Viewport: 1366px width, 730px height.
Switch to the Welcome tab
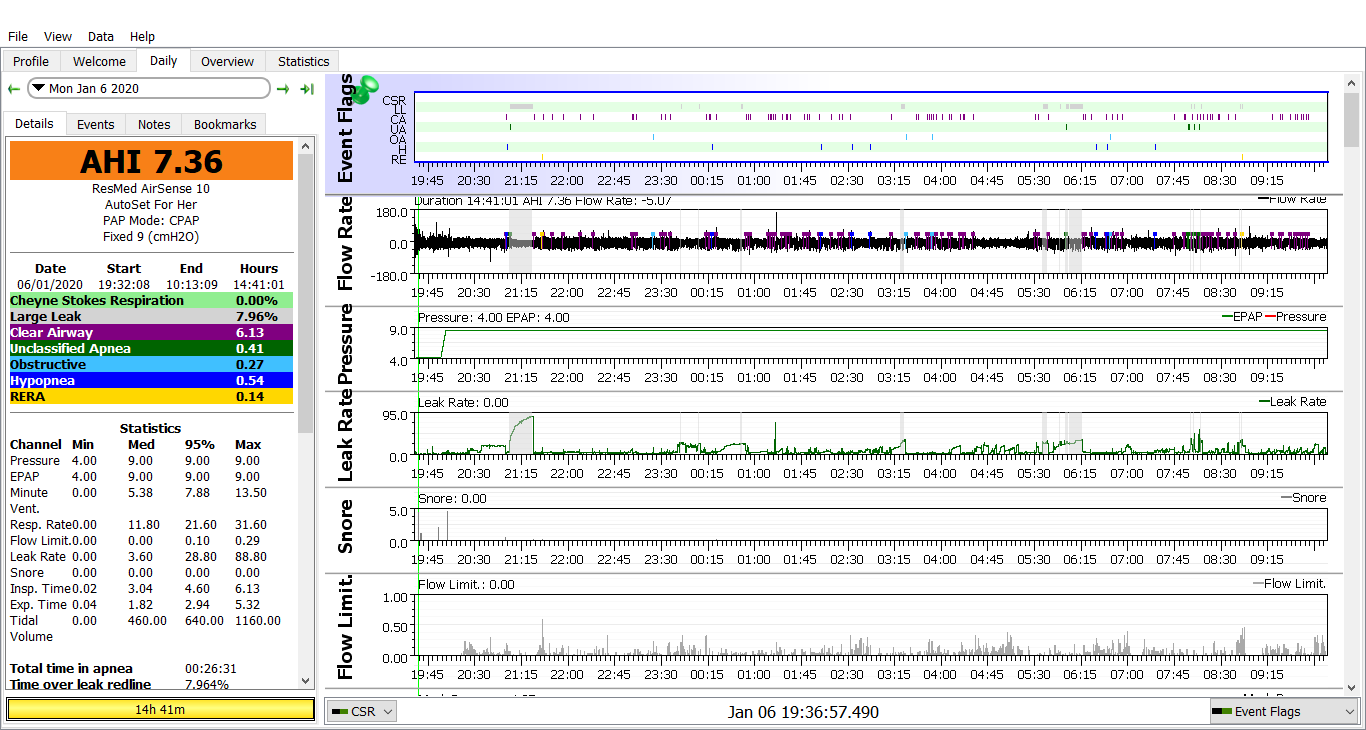pos(99,61)
